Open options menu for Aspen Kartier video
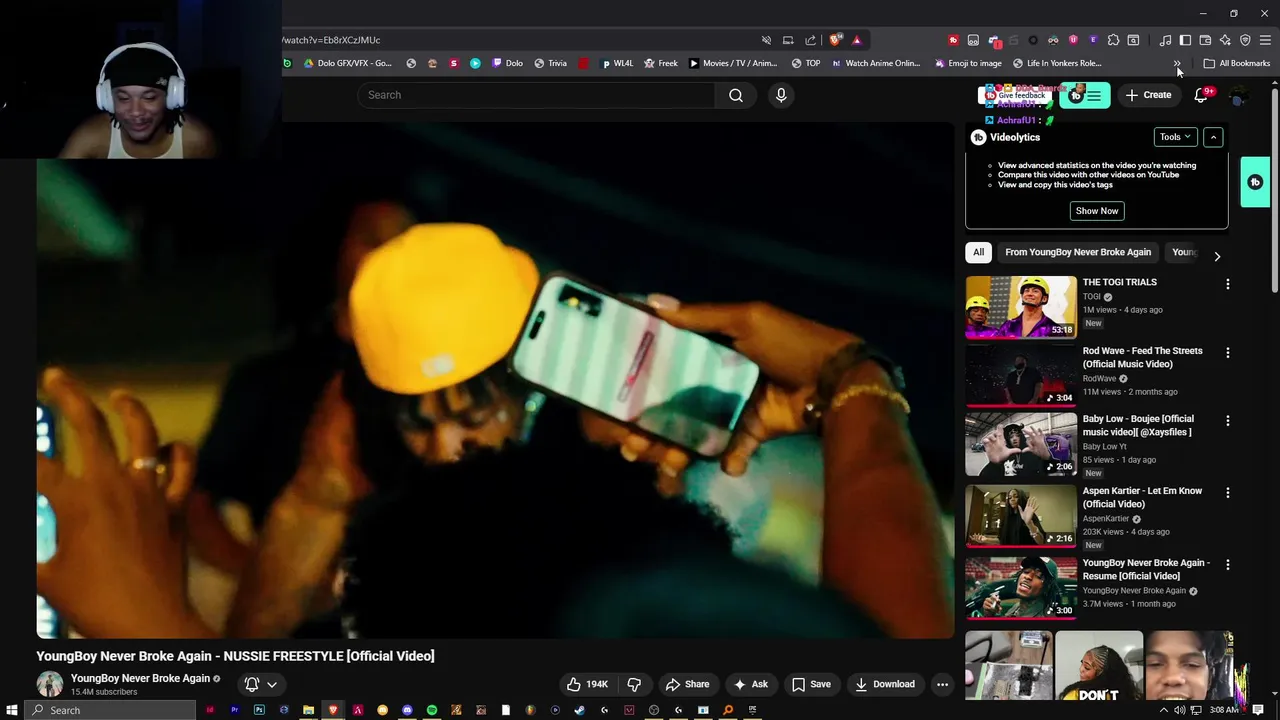1280x720 pixels. click(1228, 493)
